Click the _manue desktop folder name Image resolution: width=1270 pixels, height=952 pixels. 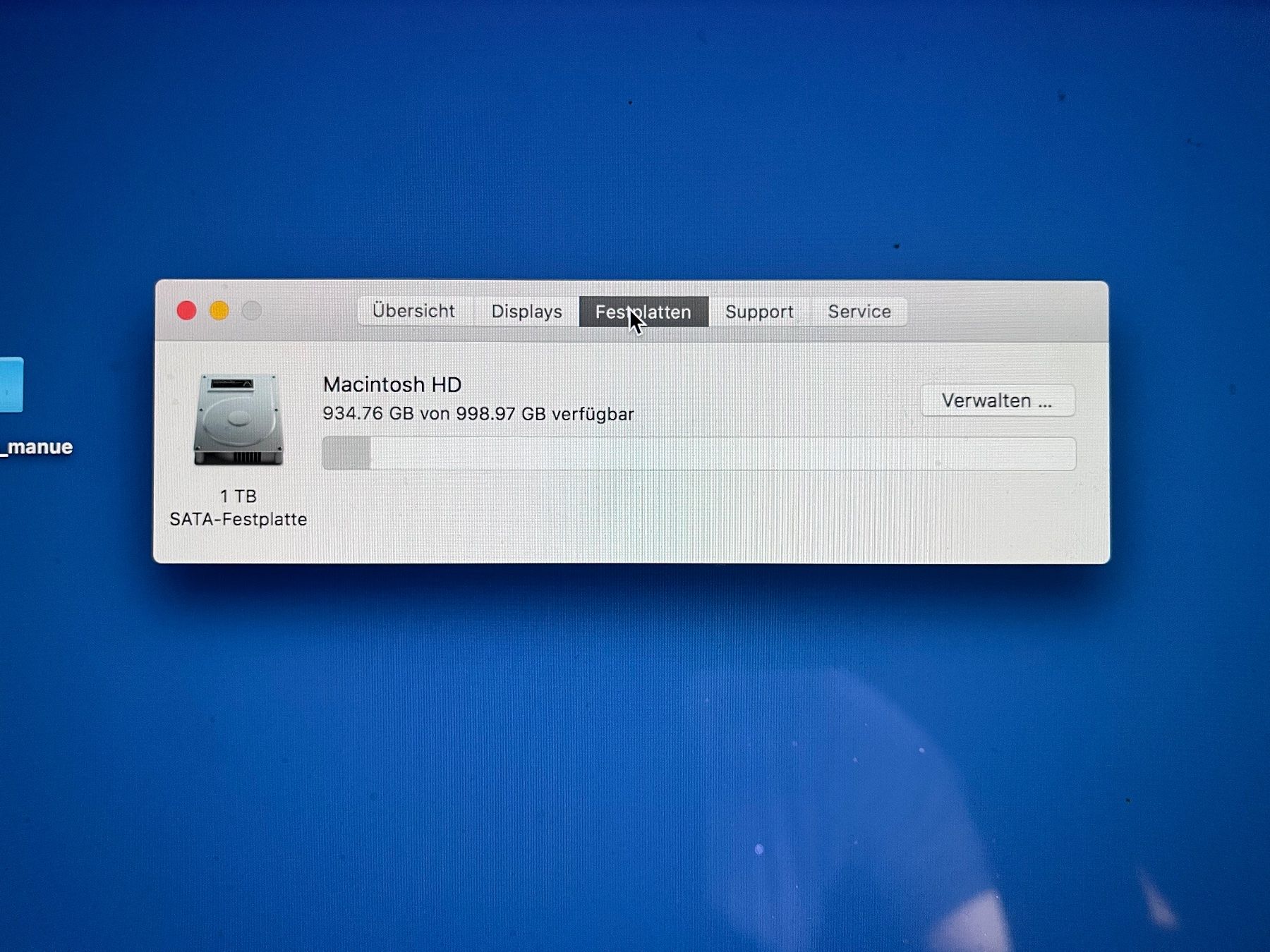(x=37, y=447)
